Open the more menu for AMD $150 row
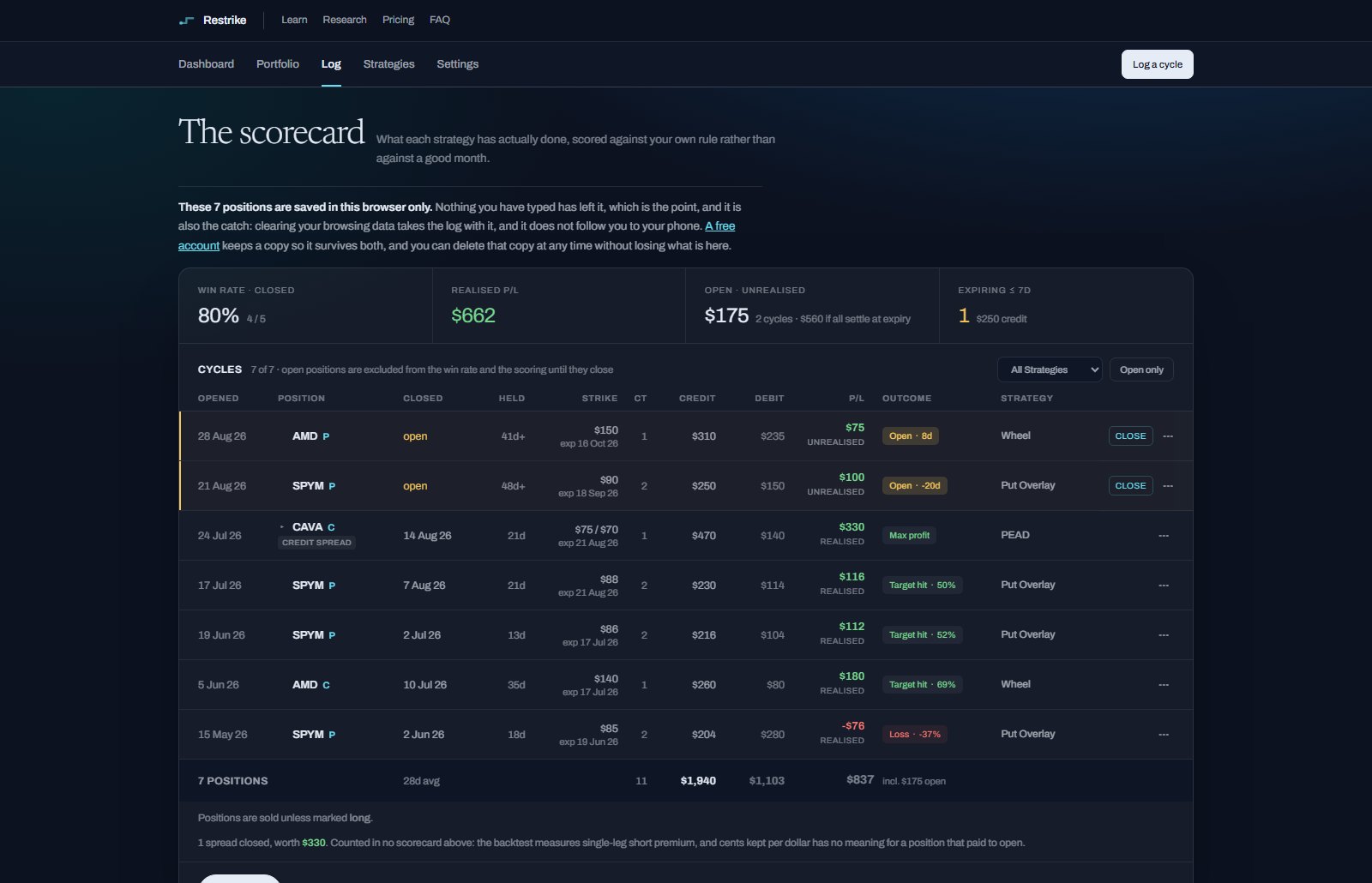The width and height of the screenshot is (1372, 883). [1168, 436]
